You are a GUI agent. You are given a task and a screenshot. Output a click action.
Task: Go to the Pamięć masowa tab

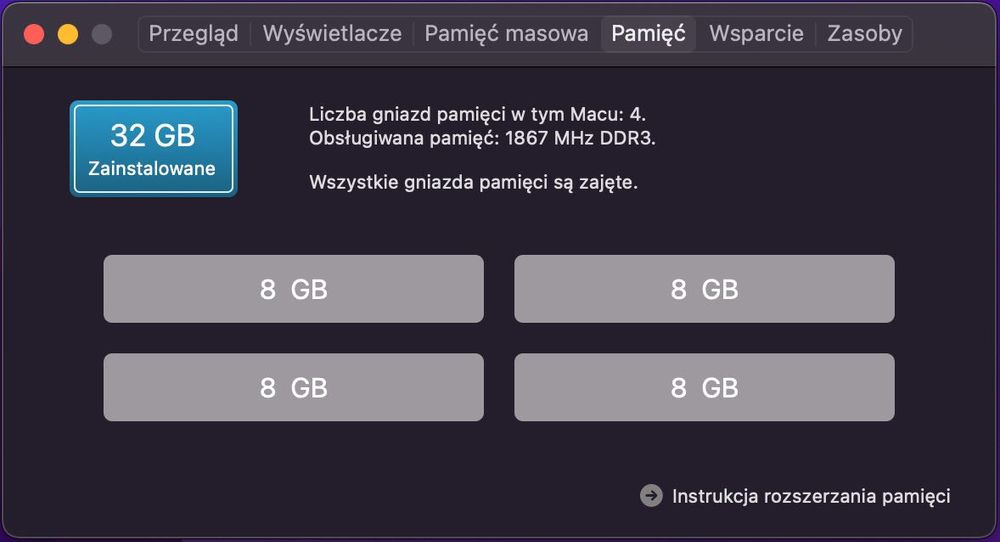click(x=506, y=33)
